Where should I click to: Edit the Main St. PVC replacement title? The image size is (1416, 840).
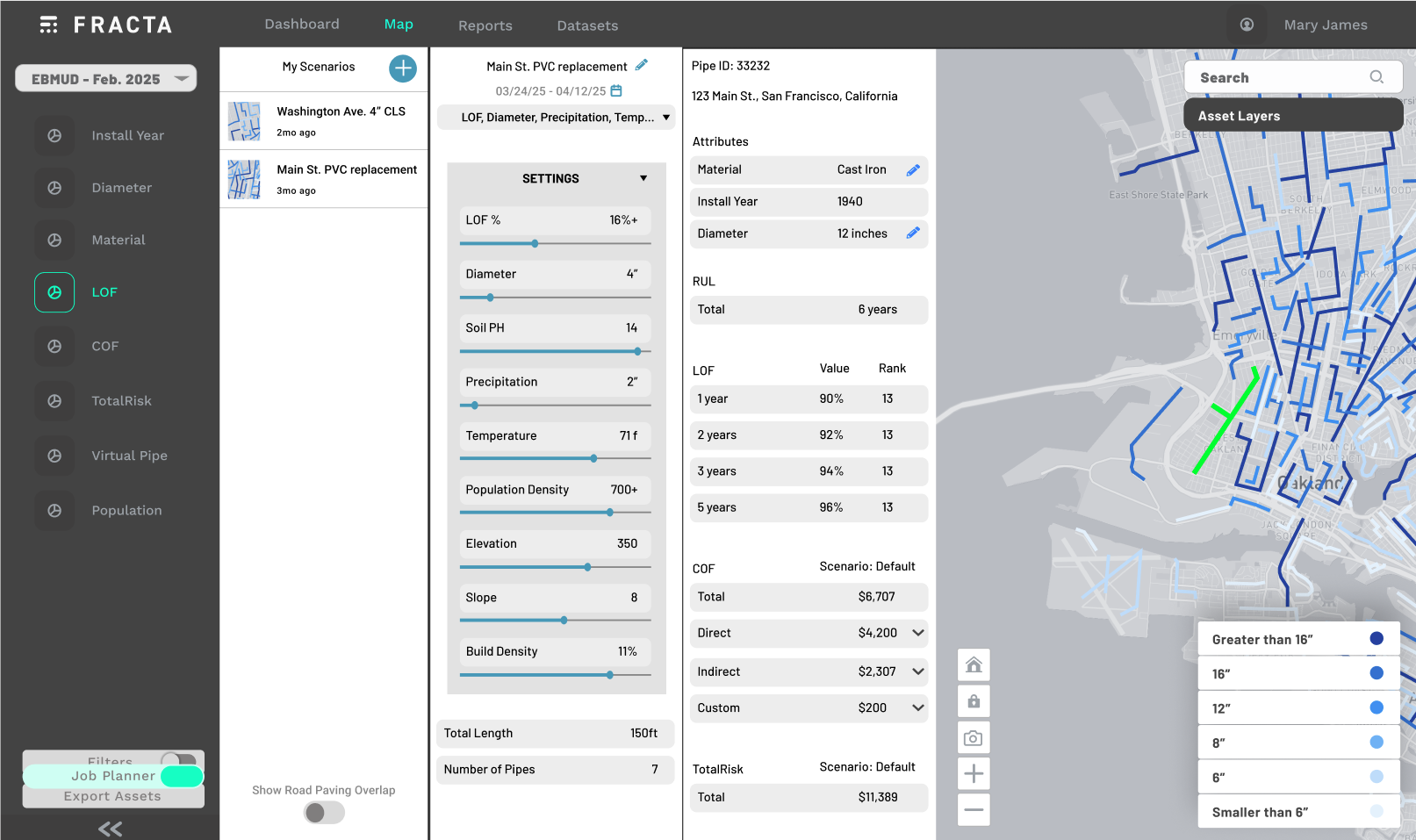coord(642,65)
